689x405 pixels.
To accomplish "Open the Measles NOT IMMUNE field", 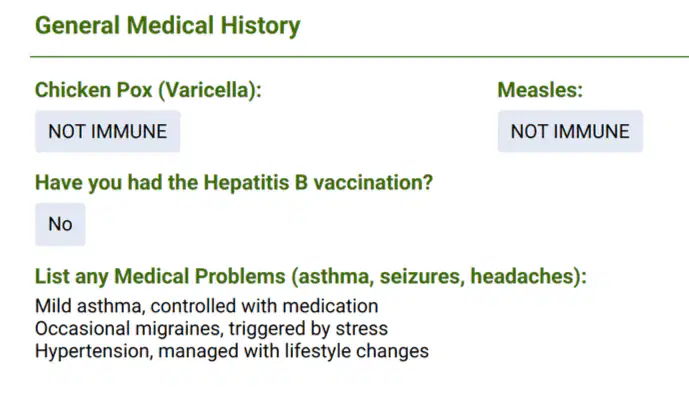I will (570, 131).
